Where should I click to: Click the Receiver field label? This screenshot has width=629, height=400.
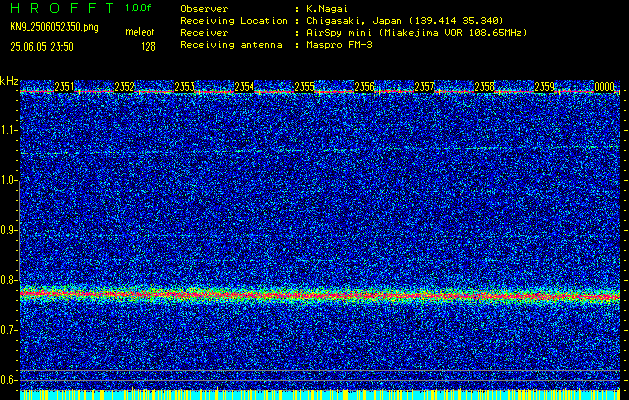(x=204, y=32)
